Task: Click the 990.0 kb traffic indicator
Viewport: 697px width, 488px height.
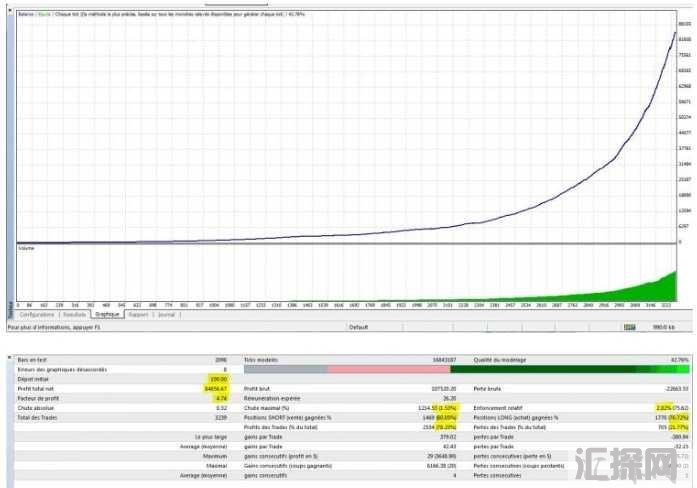Action: [x=663, y=326]
